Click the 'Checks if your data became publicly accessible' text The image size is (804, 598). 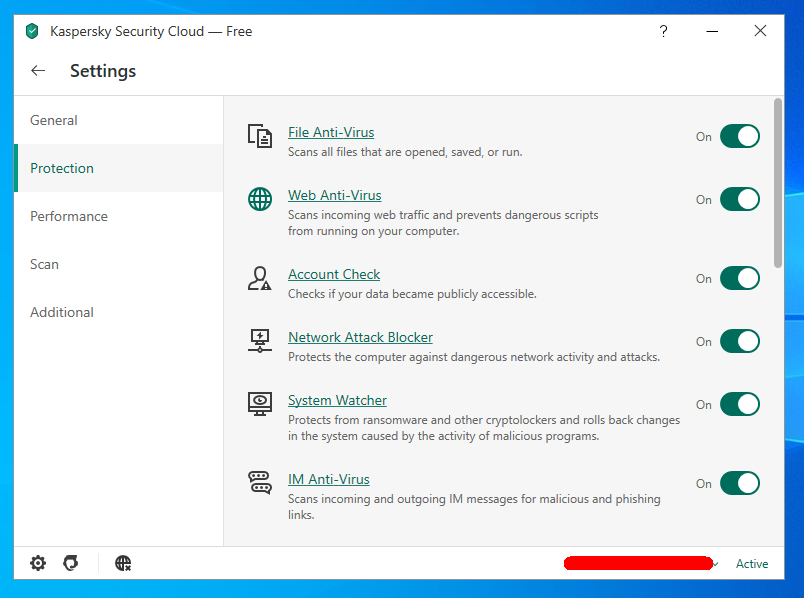[412, 294]
